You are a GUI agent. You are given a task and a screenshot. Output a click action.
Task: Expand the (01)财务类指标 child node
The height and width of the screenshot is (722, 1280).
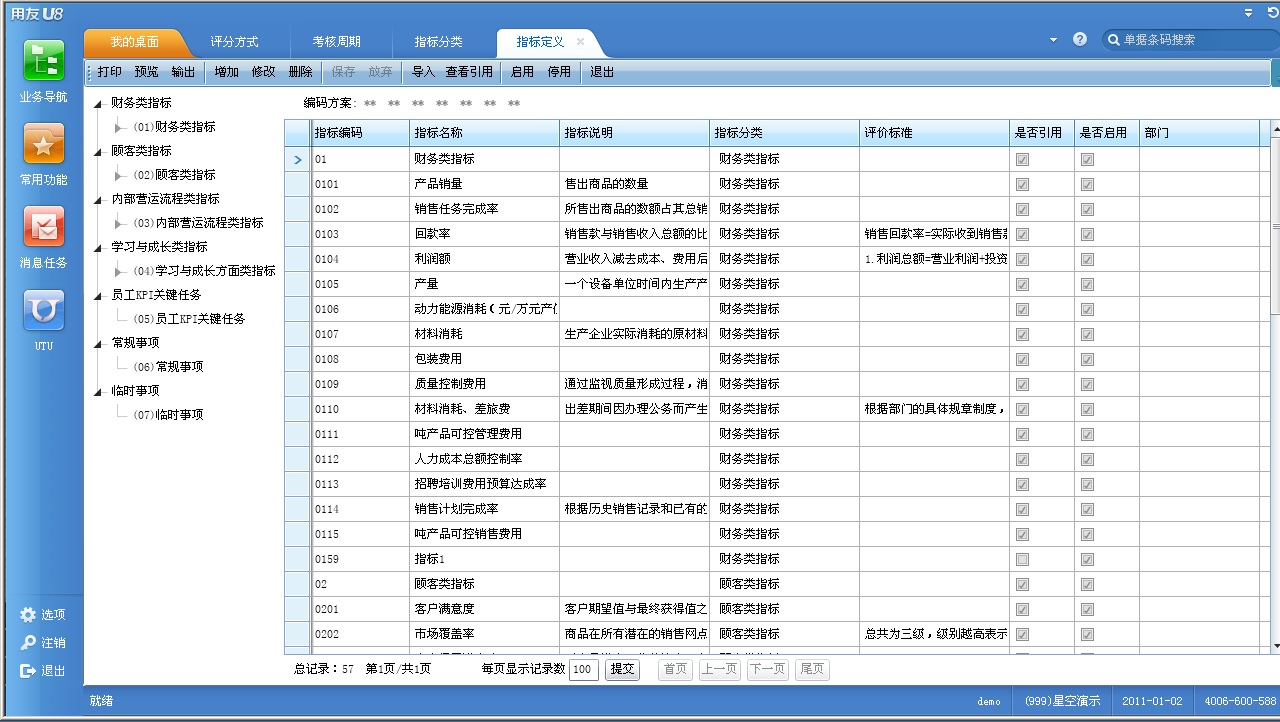click(120, 127)
